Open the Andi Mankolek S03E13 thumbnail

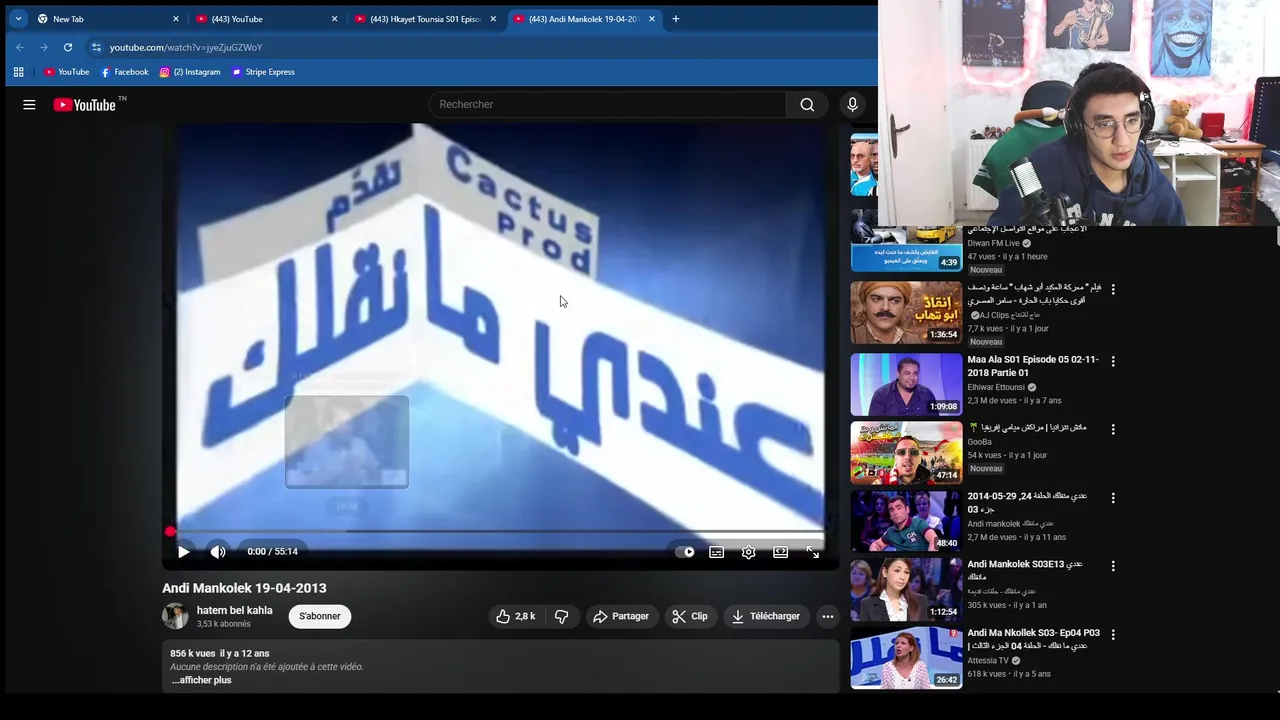[x=906, y=589]
